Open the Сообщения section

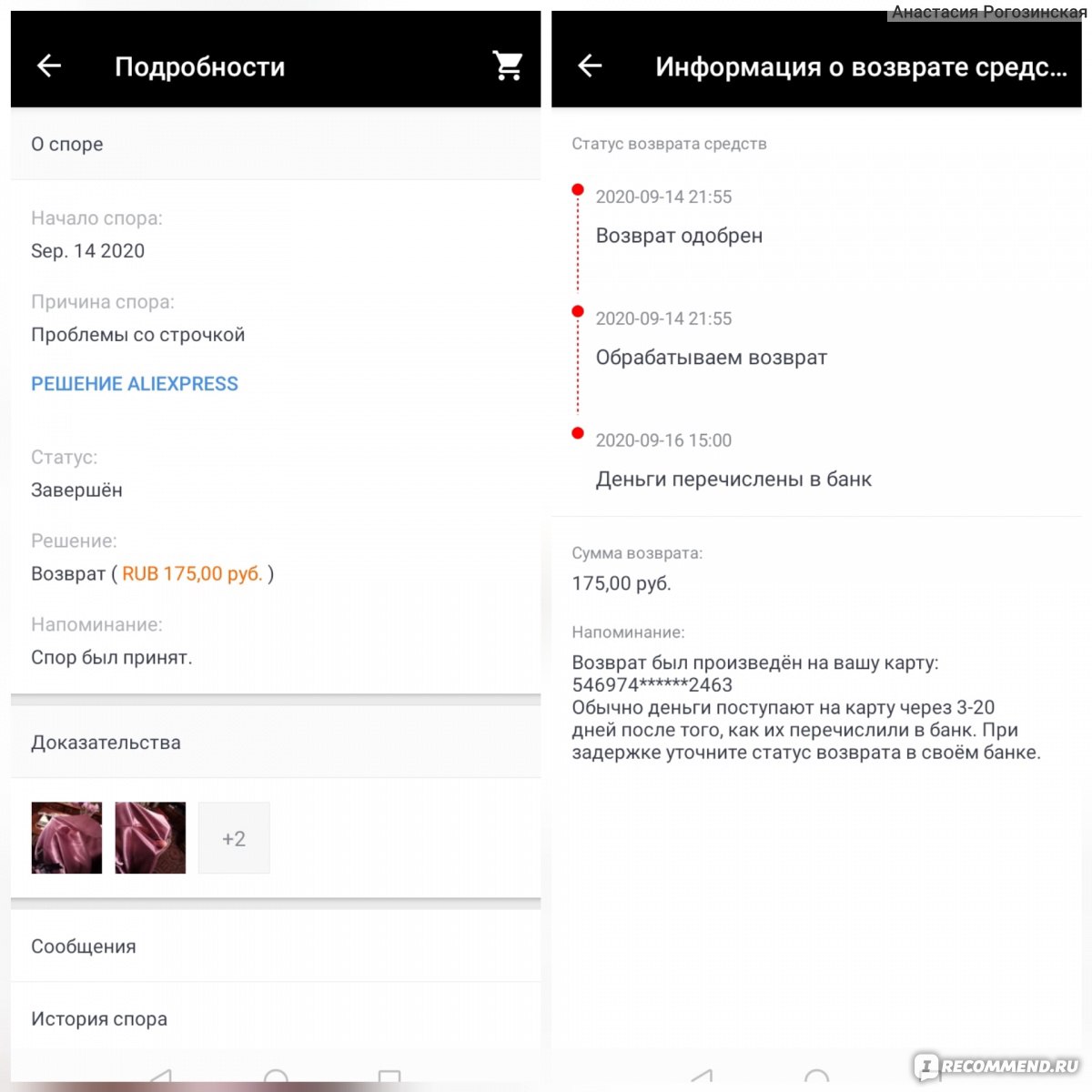276,946
